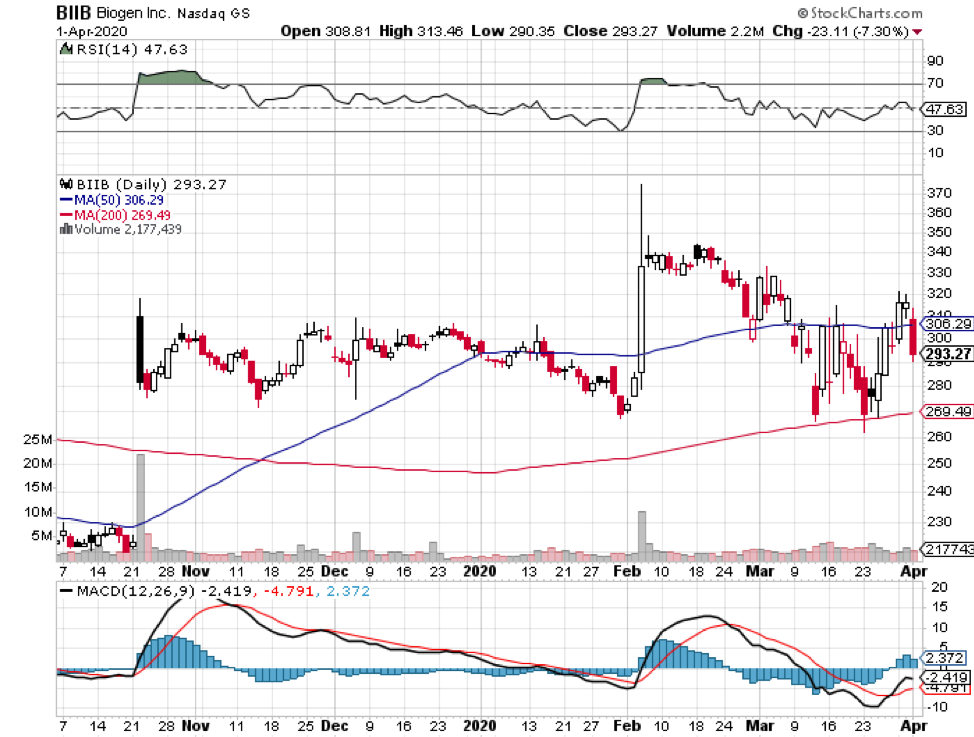Screen dimensions: 974x737
Task: Click the MACD(12,26,9) label
Action: [135, 591]
